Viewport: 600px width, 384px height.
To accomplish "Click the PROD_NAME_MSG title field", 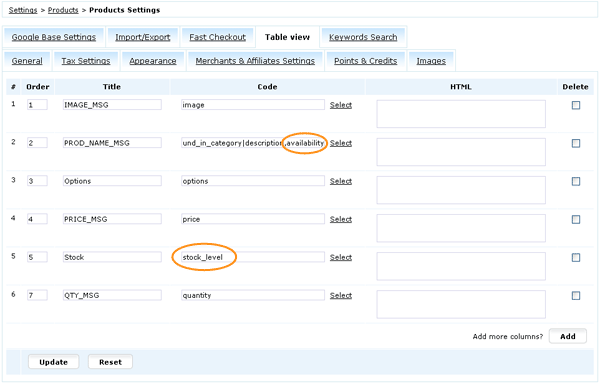I will 112,143.
